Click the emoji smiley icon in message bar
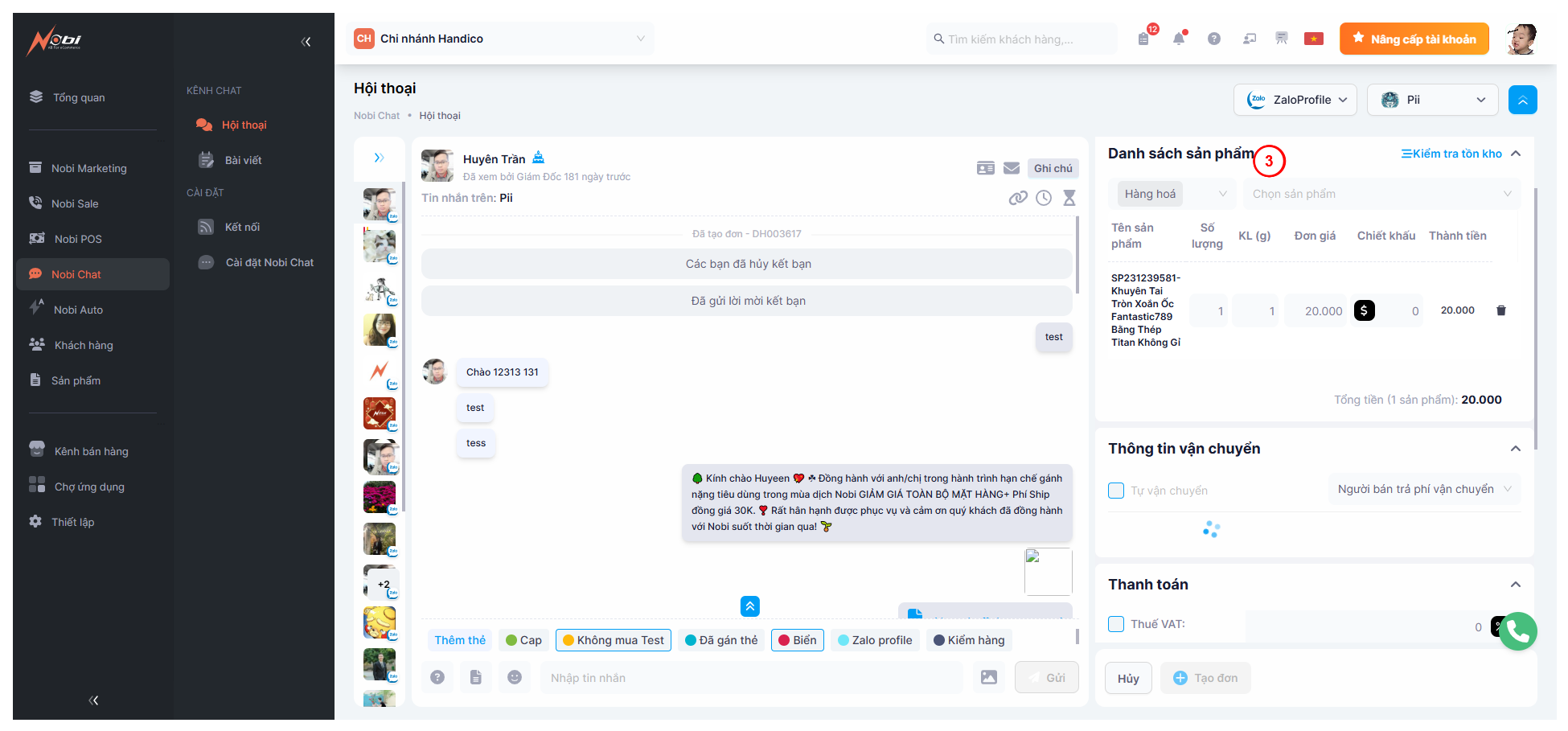This screenshot has height=731, width=1568. [515, 677]
